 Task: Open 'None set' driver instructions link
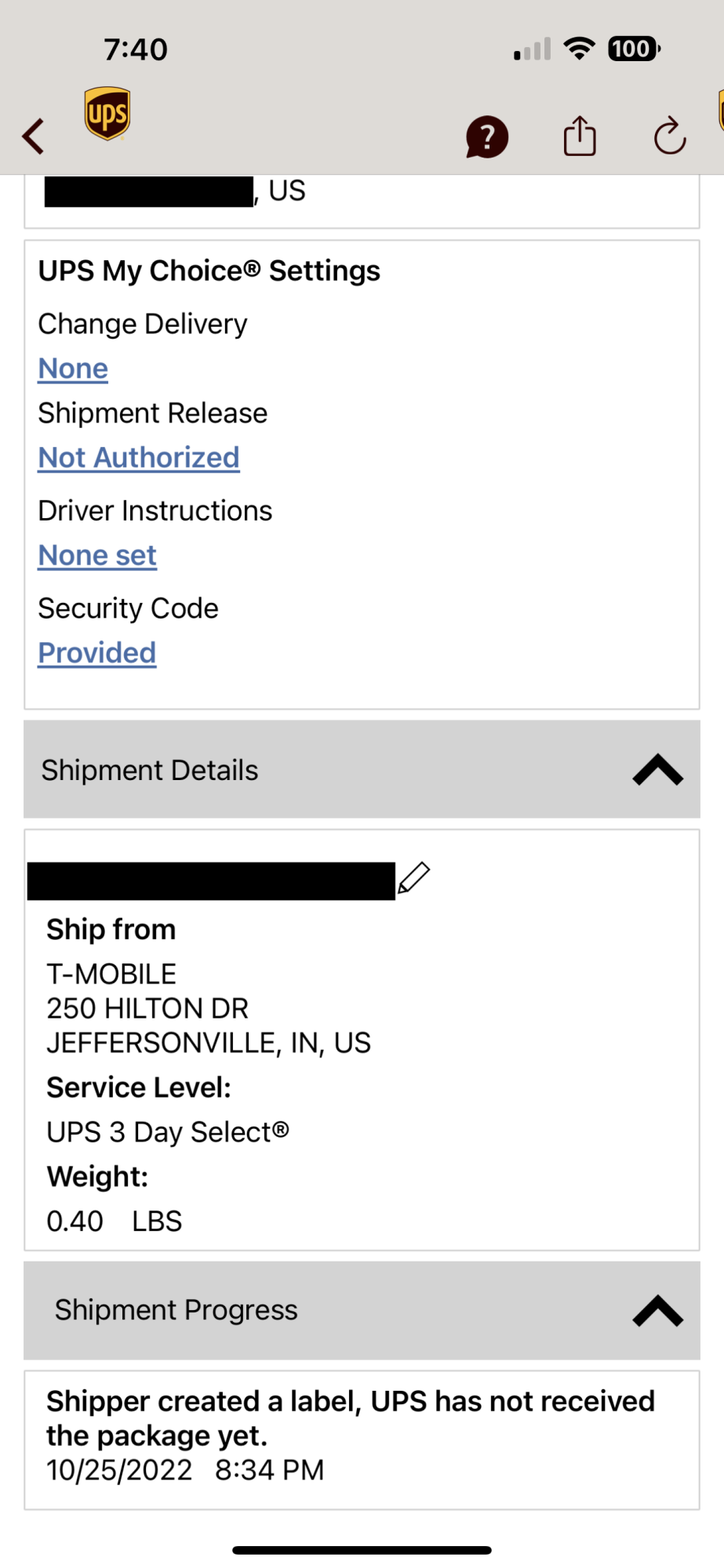(97, 556)
